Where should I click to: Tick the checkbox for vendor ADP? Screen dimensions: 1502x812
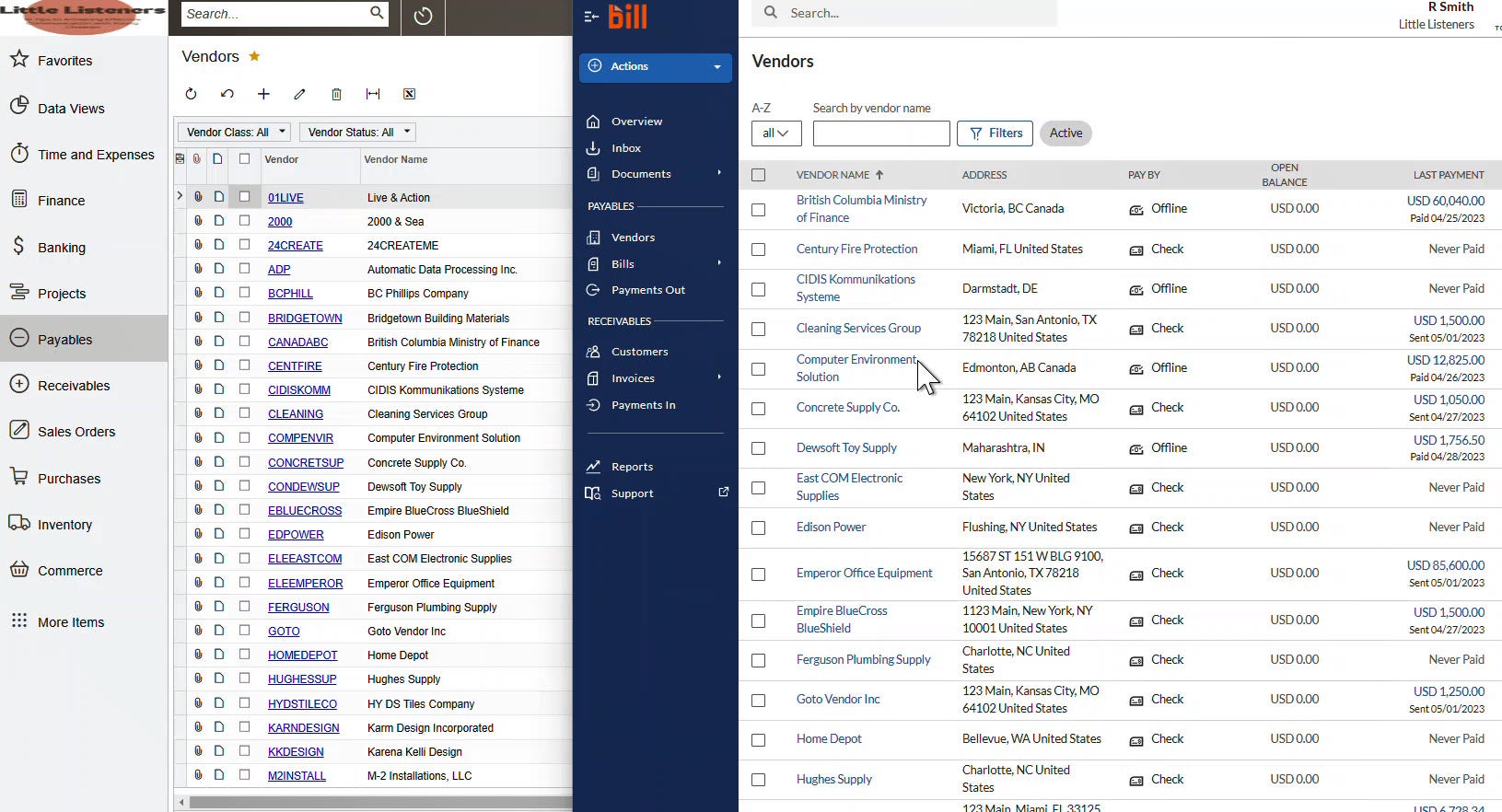244,269
